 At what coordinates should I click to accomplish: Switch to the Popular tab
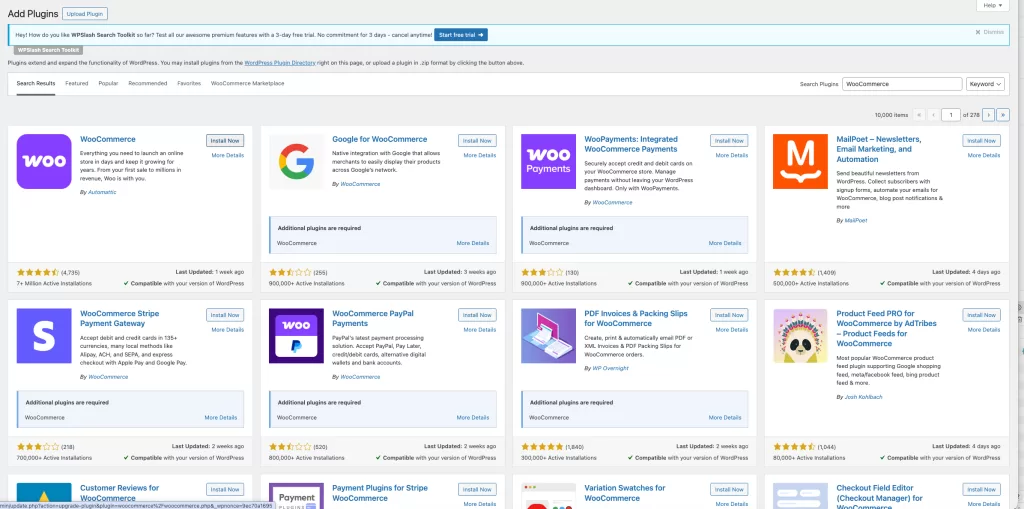coord(108,84)
